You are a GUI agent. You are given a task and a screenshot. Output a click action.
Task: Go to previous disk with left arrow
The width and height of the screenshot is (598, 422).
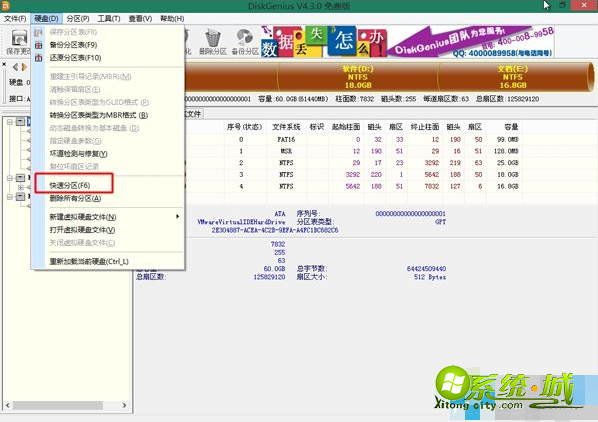click(x=15, y=67)
